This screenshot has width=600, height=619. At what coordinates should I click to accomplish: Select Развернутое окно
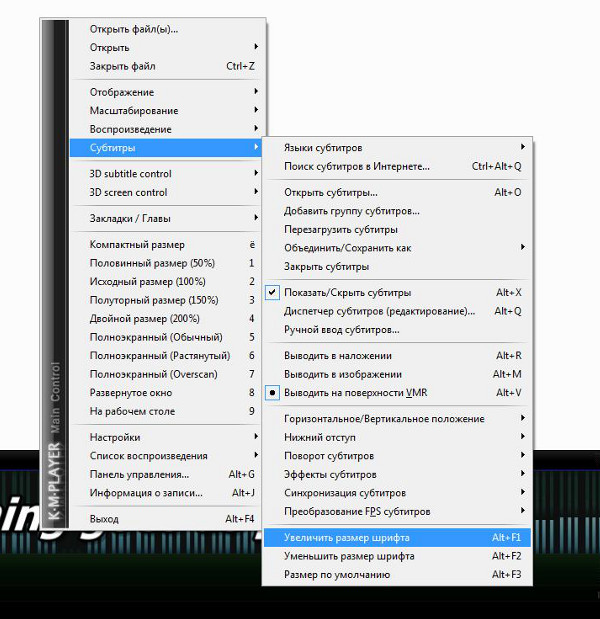coord(165,393)
